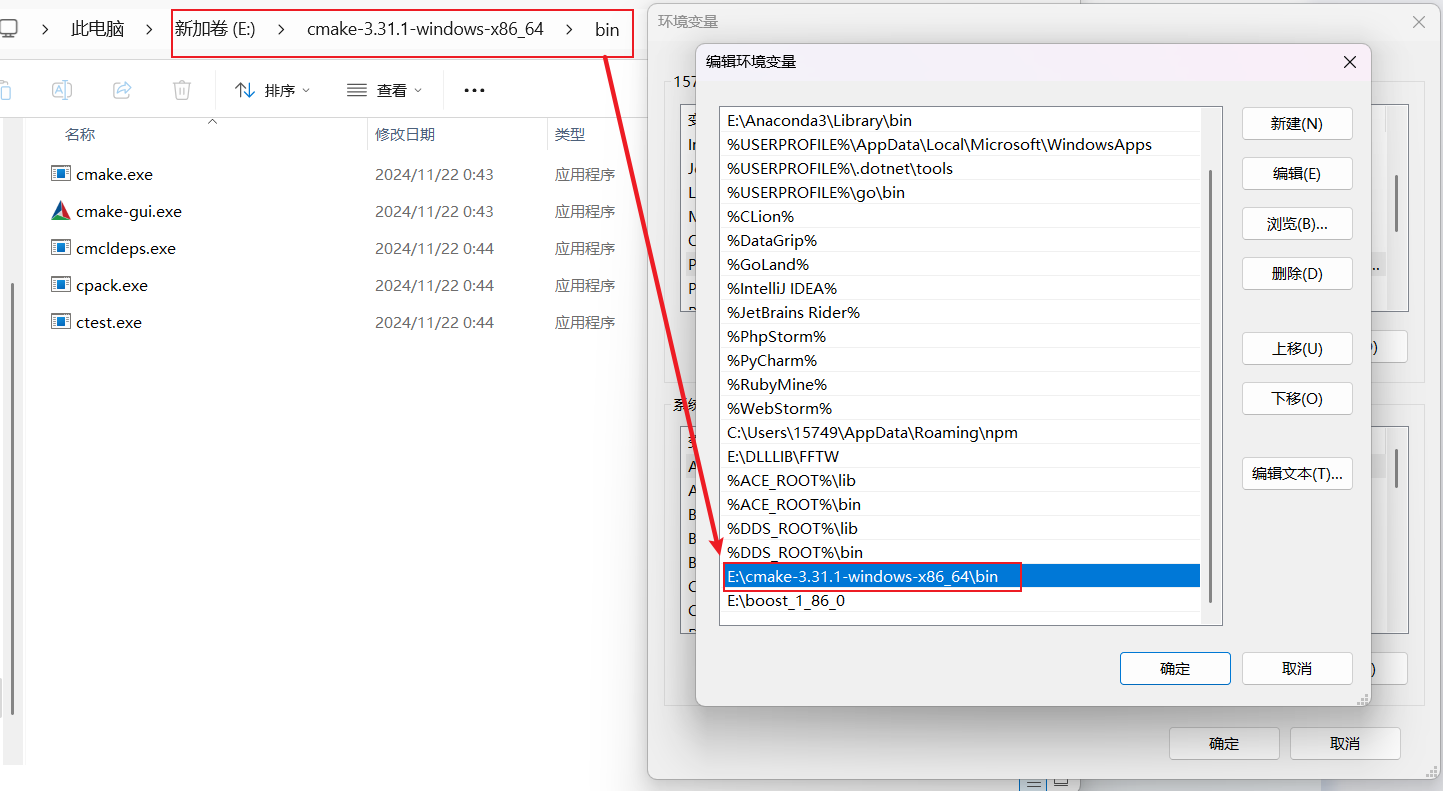Click the 新加卷 (E:) breadcrumb

[215, 29]
